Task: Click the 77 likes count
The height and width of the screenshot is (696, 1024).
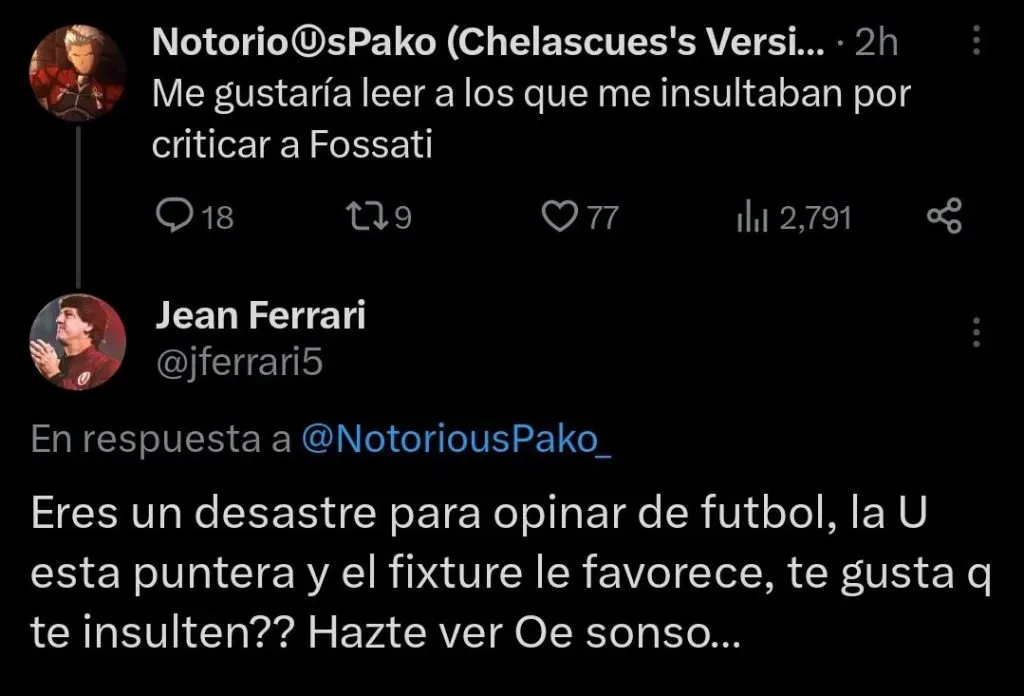Action: pyautogui.click(x=602, y=217)
